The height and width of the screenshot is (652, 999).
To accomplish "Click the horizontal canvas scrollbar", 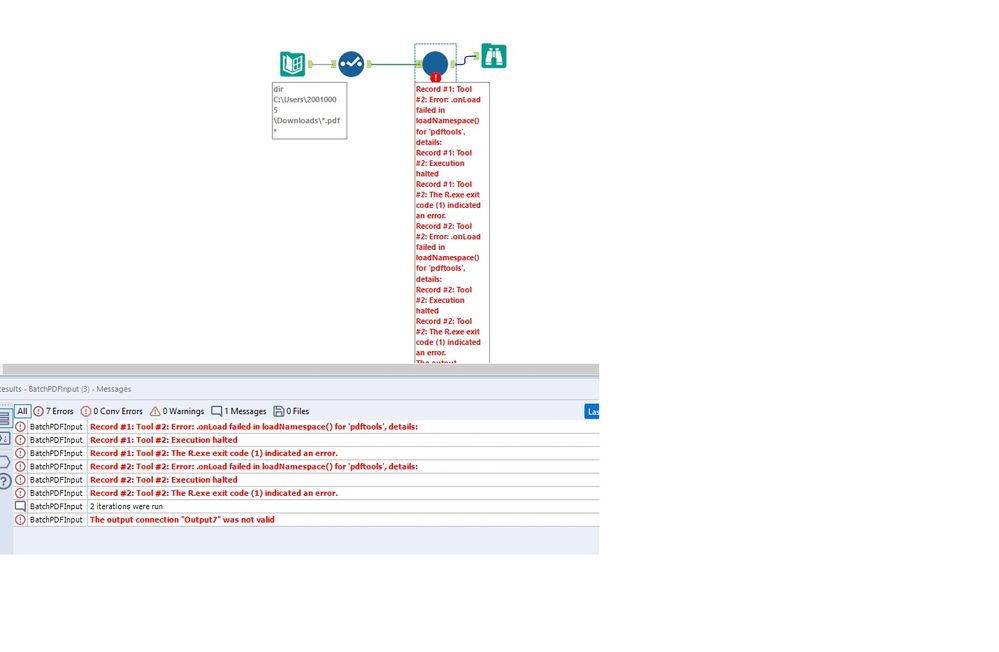I will point(299,369).
